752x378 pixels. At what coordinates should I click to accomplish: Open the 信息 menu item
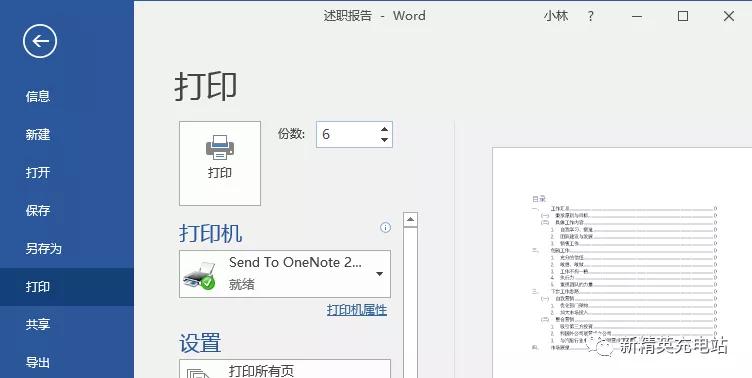point(38,96)
